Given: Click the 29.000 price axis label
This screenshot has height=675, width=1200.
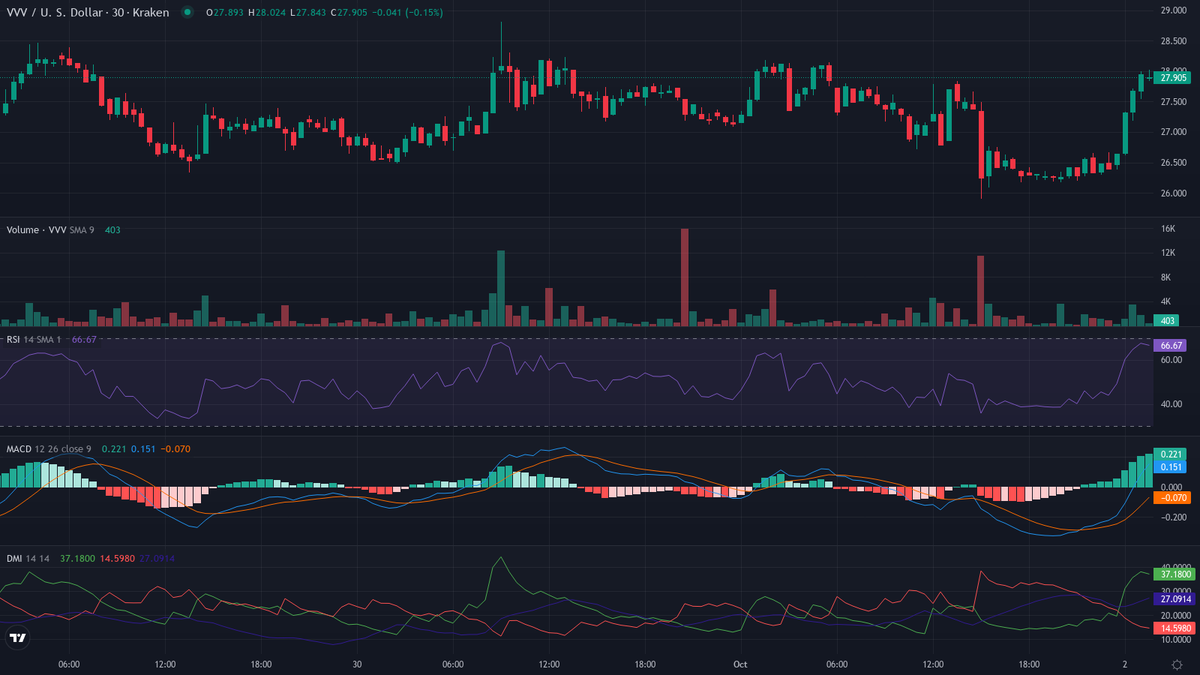Looking at the screenshot, I should click(1172, 10).
